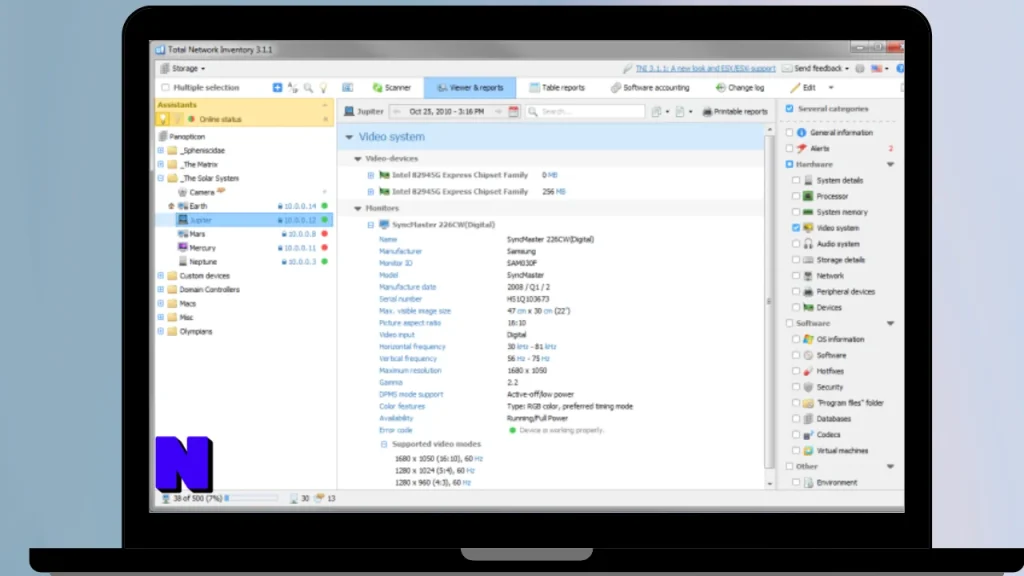Click the Virtual machines category icon
The width and height of the screenshot is (1024, 576).
tap(808, 451)
